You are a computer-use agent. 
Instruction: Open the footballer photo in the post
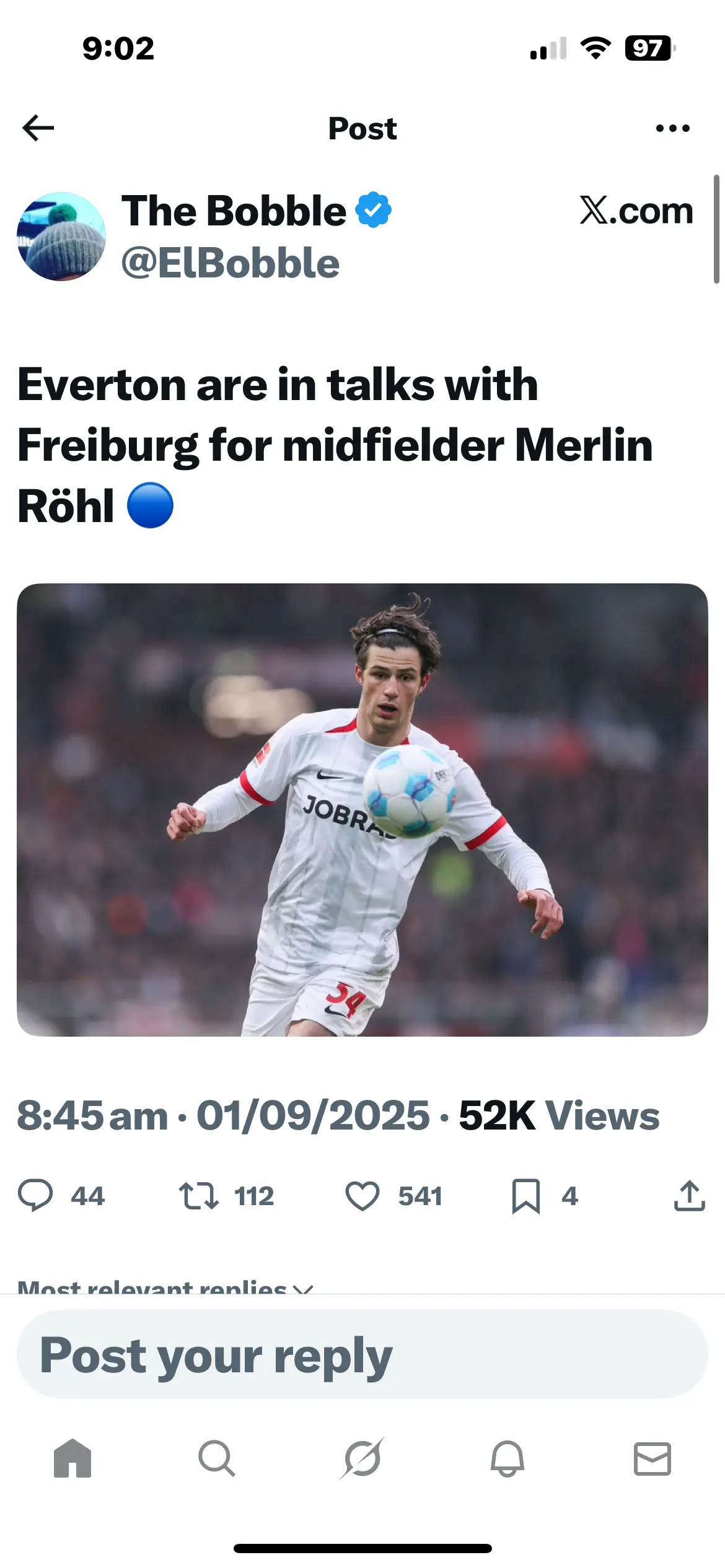362,809
